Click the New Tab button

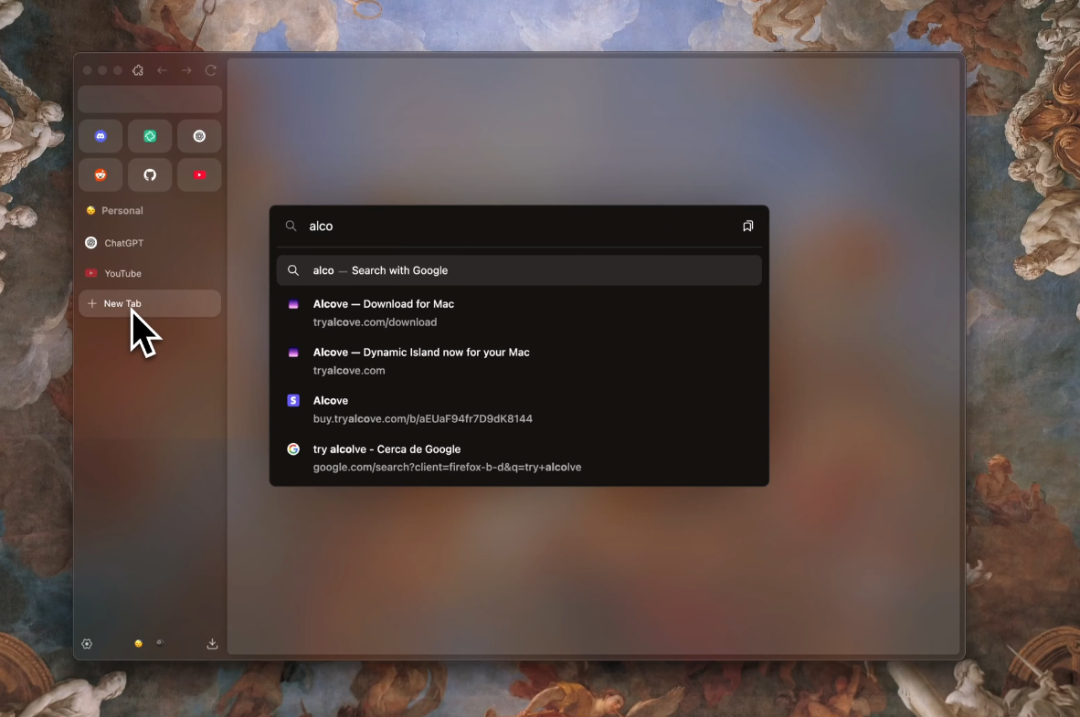pos(149,304)
